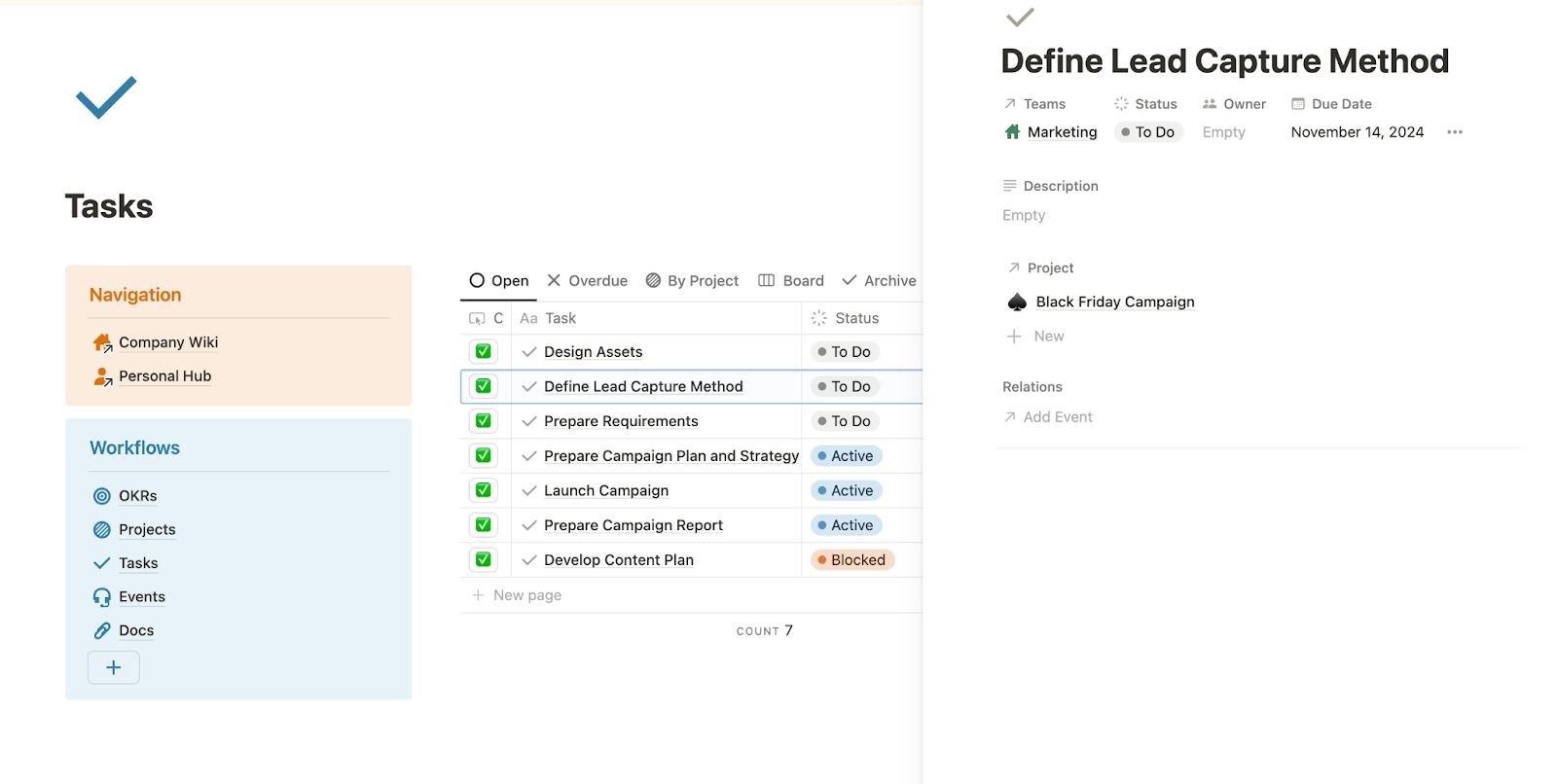
Task: Open the To Do status dropdown in panel
Action: pyautogui.click(x=1148, y=132)
